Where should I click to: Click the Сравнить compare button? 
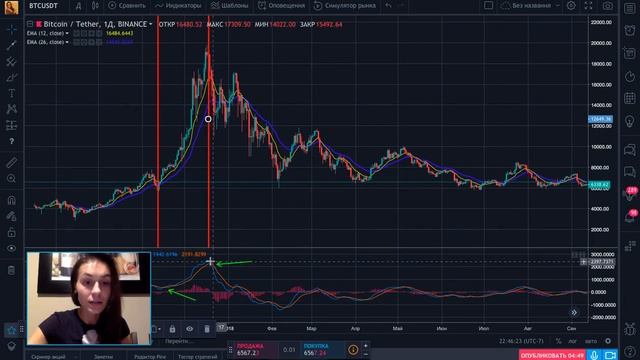pos(127,6)
